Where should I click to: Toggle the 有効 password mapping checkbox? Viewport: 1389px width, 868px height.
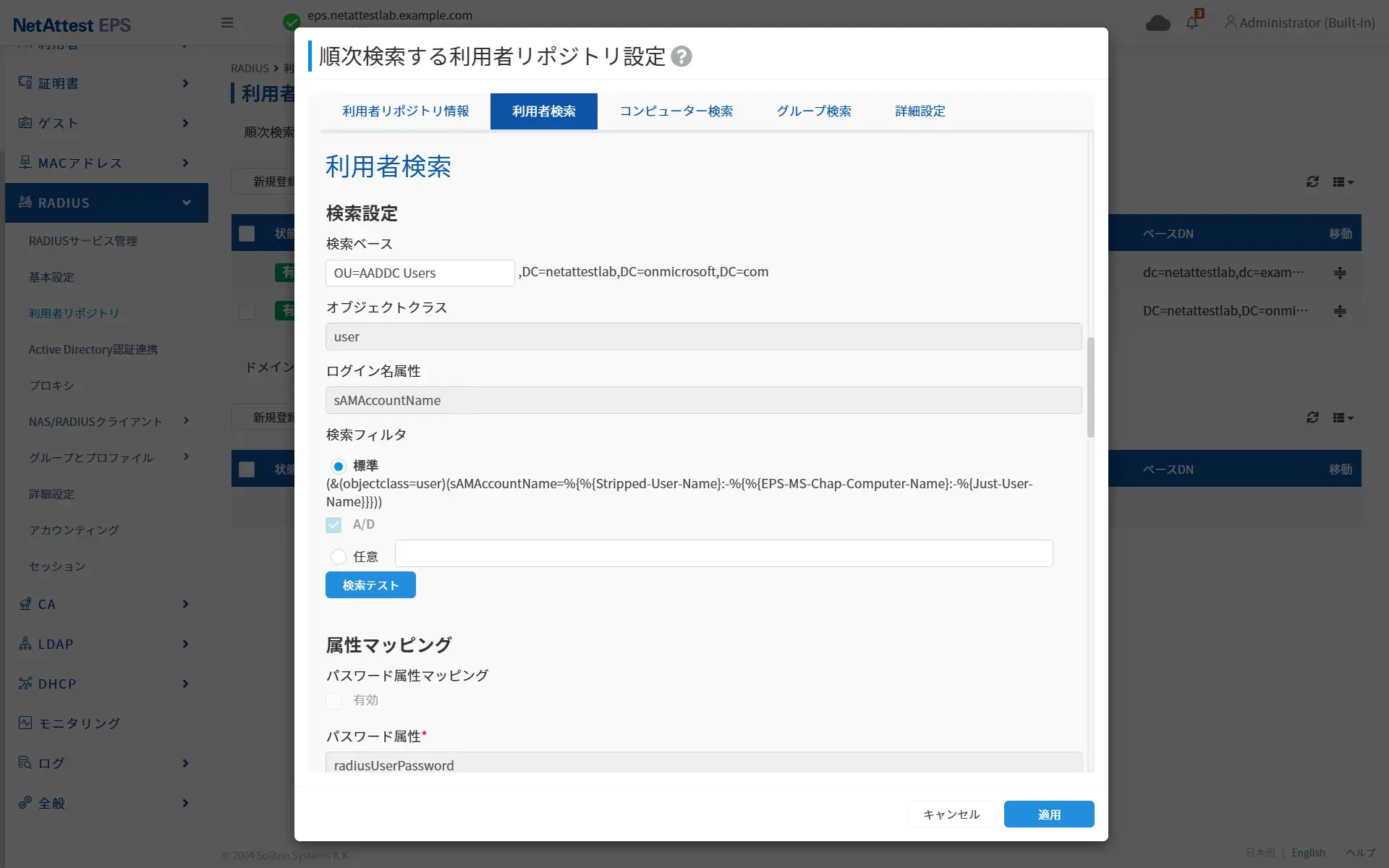coord(334,700)
